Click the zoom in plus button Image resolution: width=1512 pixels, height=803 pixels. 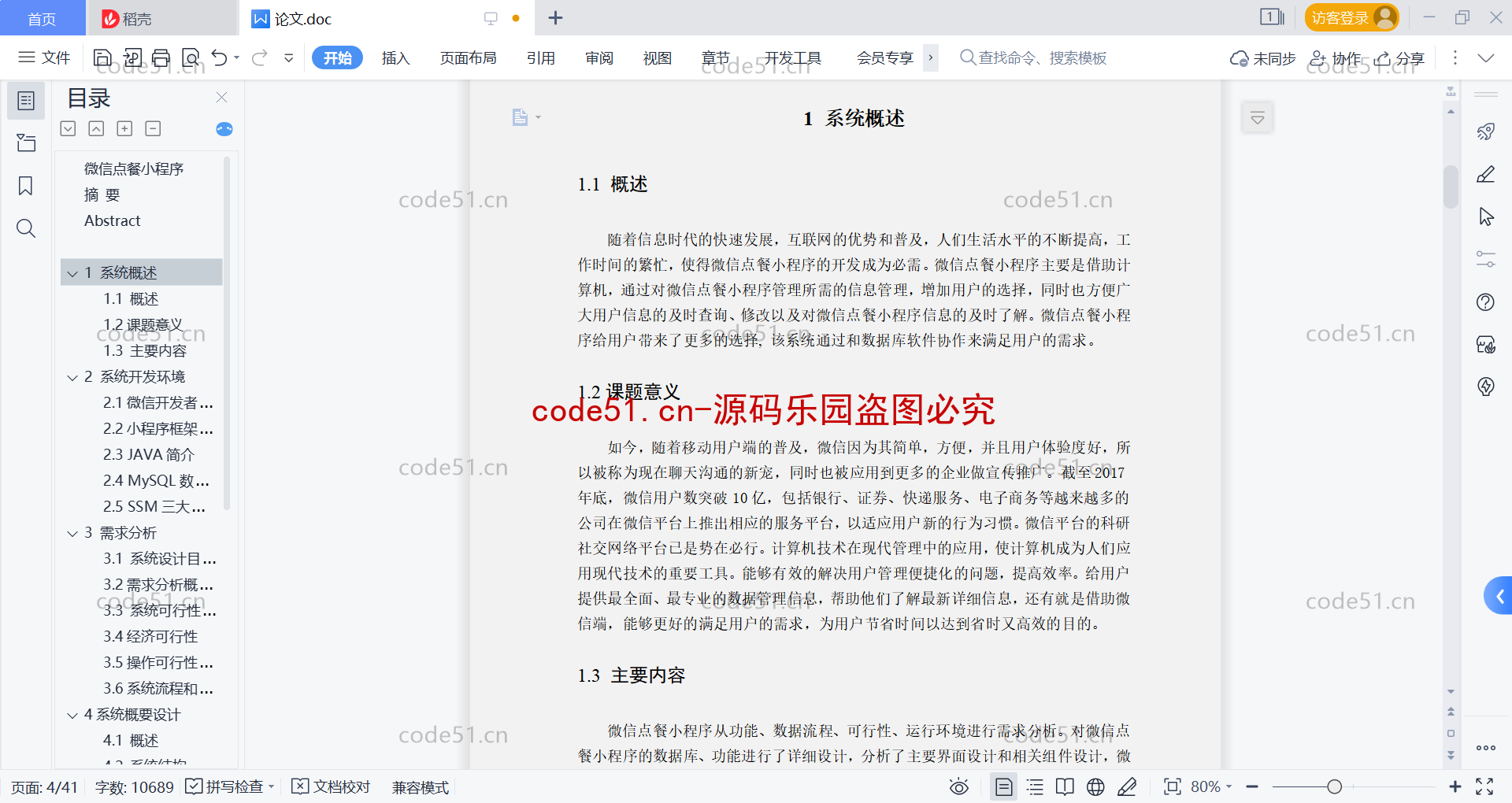[1455, 786]
